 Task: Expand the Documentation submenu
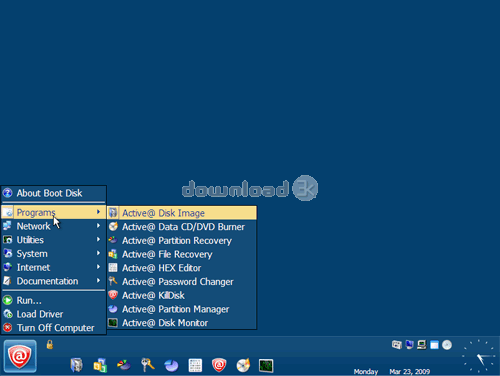pos(53,281)
